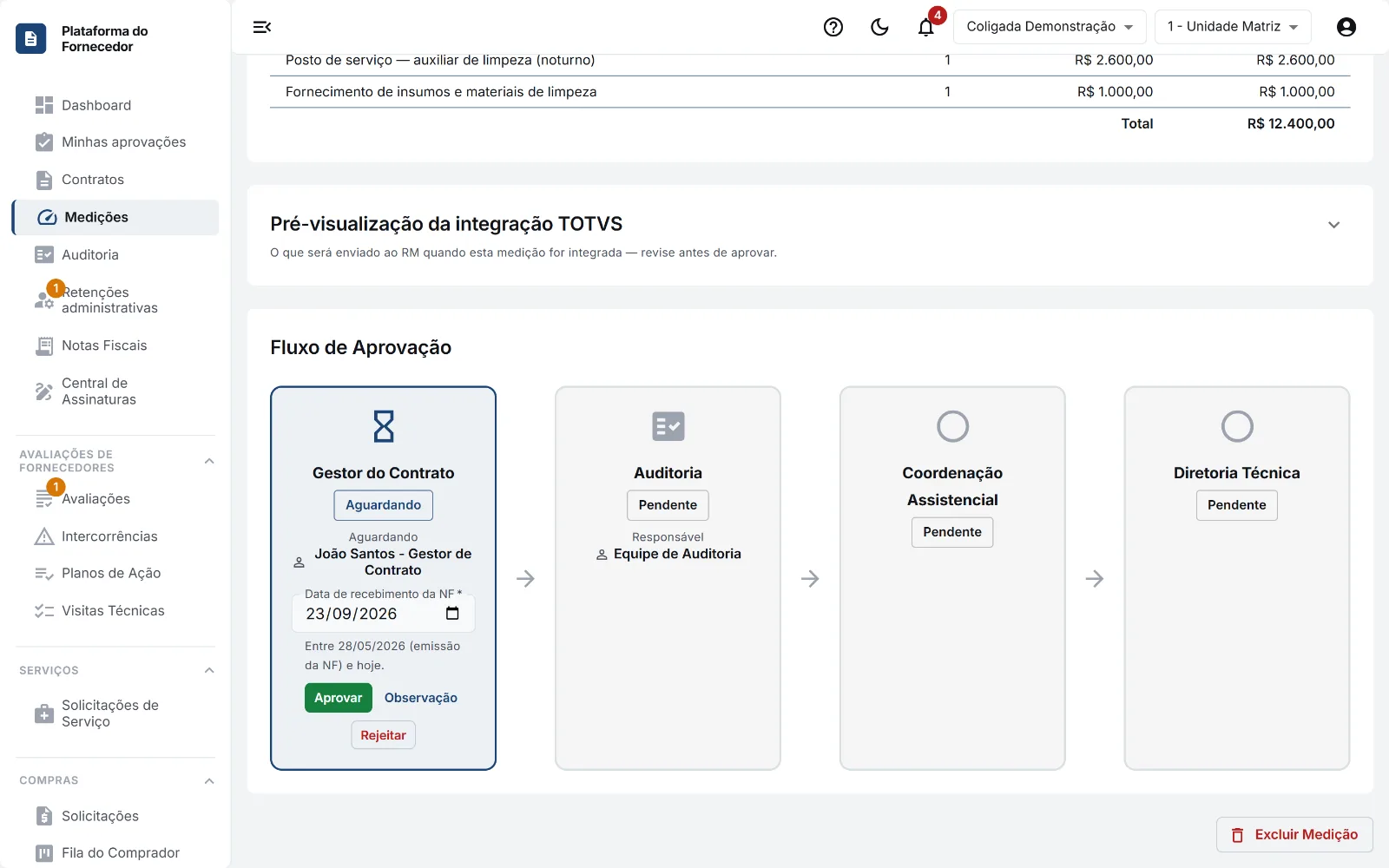Open Solicitações de Serviço
Image resolution: width=1389 pixels, height=868 pixels.
(115, 713)
